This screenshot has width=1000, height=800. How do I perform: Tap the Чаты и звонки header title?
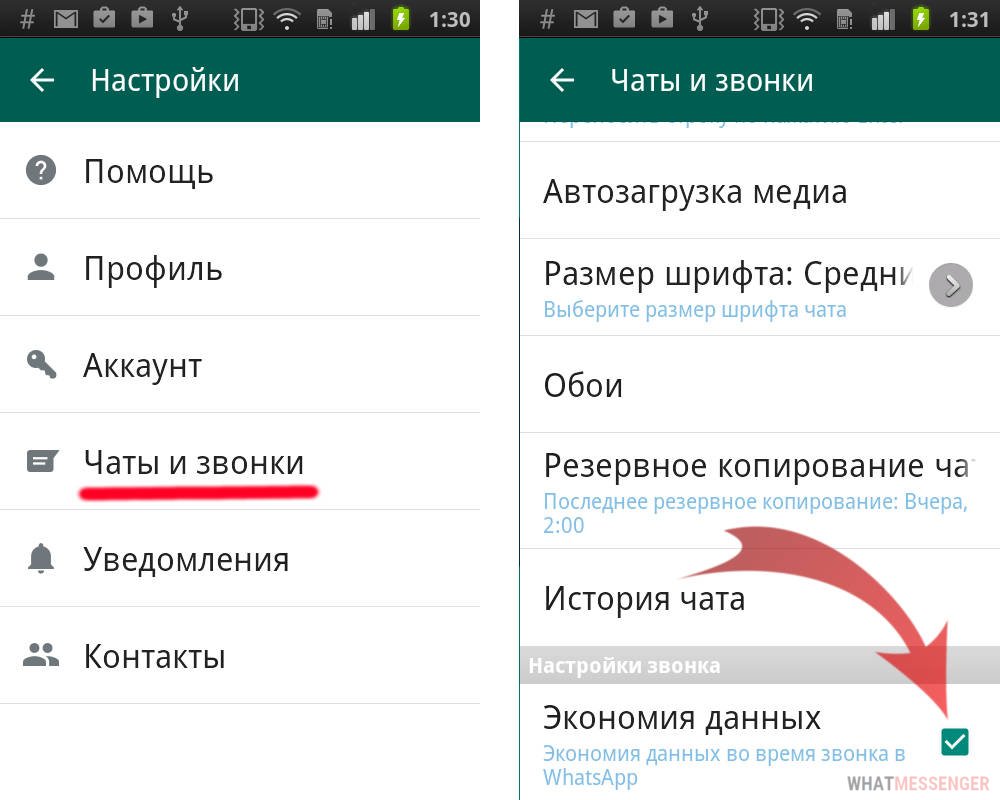pos(712,81)
